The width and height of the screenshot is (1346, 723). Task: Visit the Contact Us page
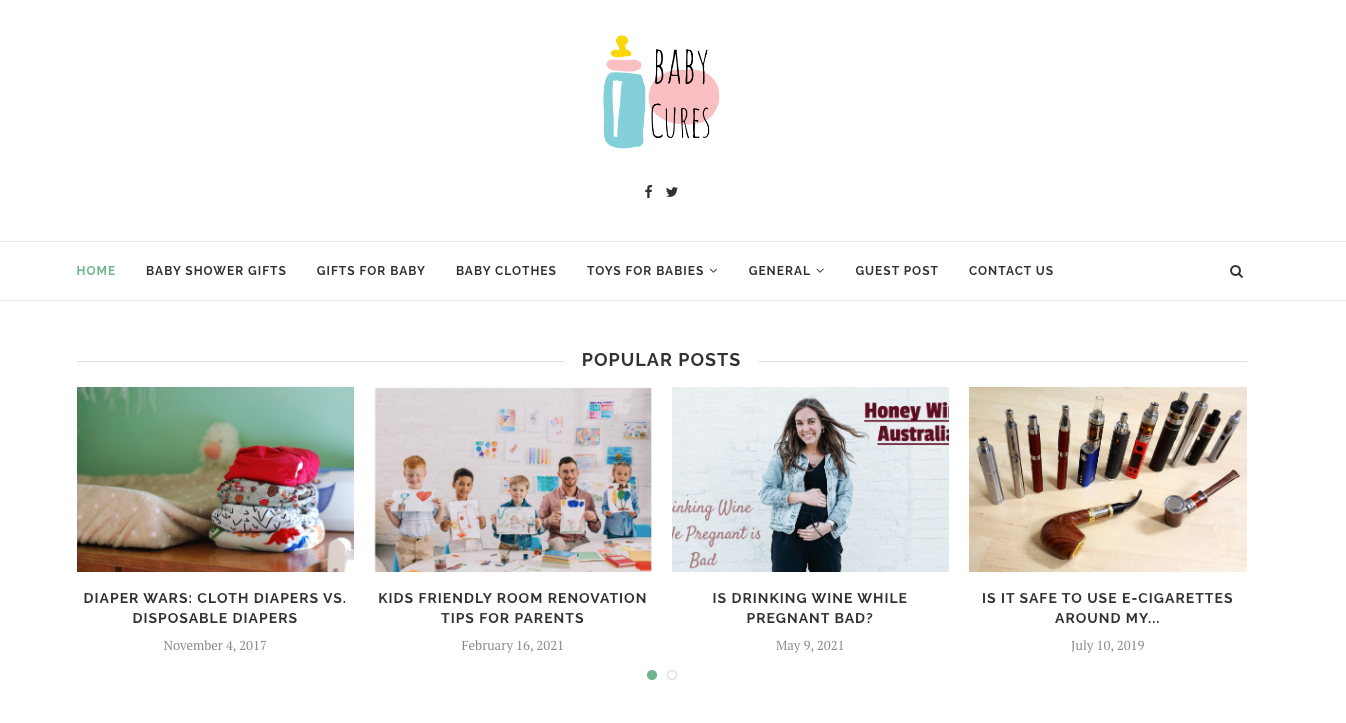click(x=1011, y=271)
